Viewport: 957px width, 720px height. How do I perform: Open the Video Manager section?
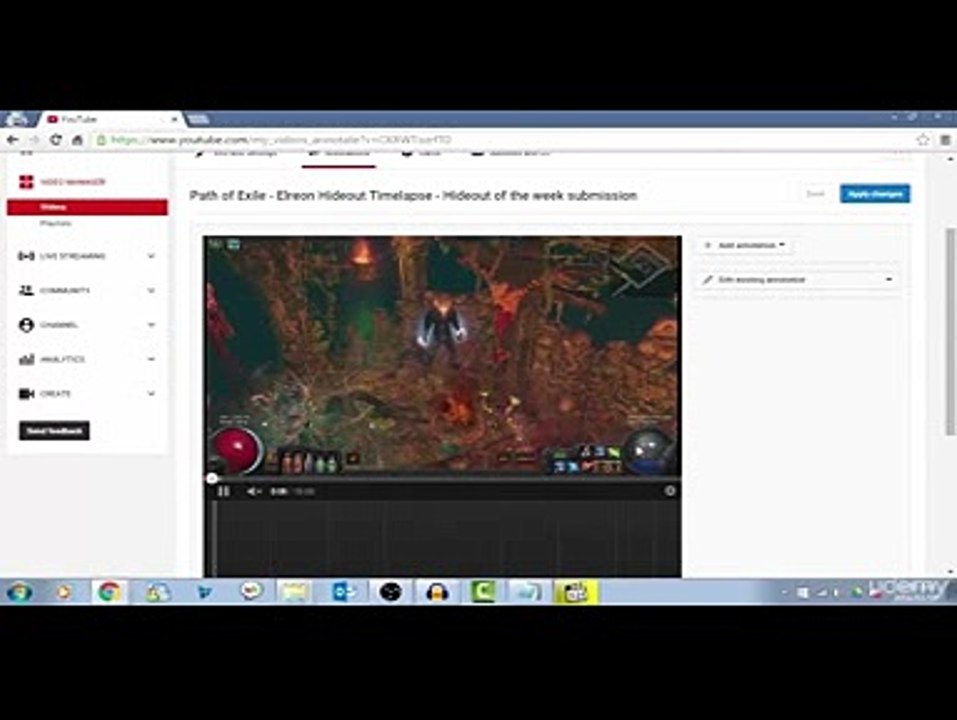click(73, 182)
